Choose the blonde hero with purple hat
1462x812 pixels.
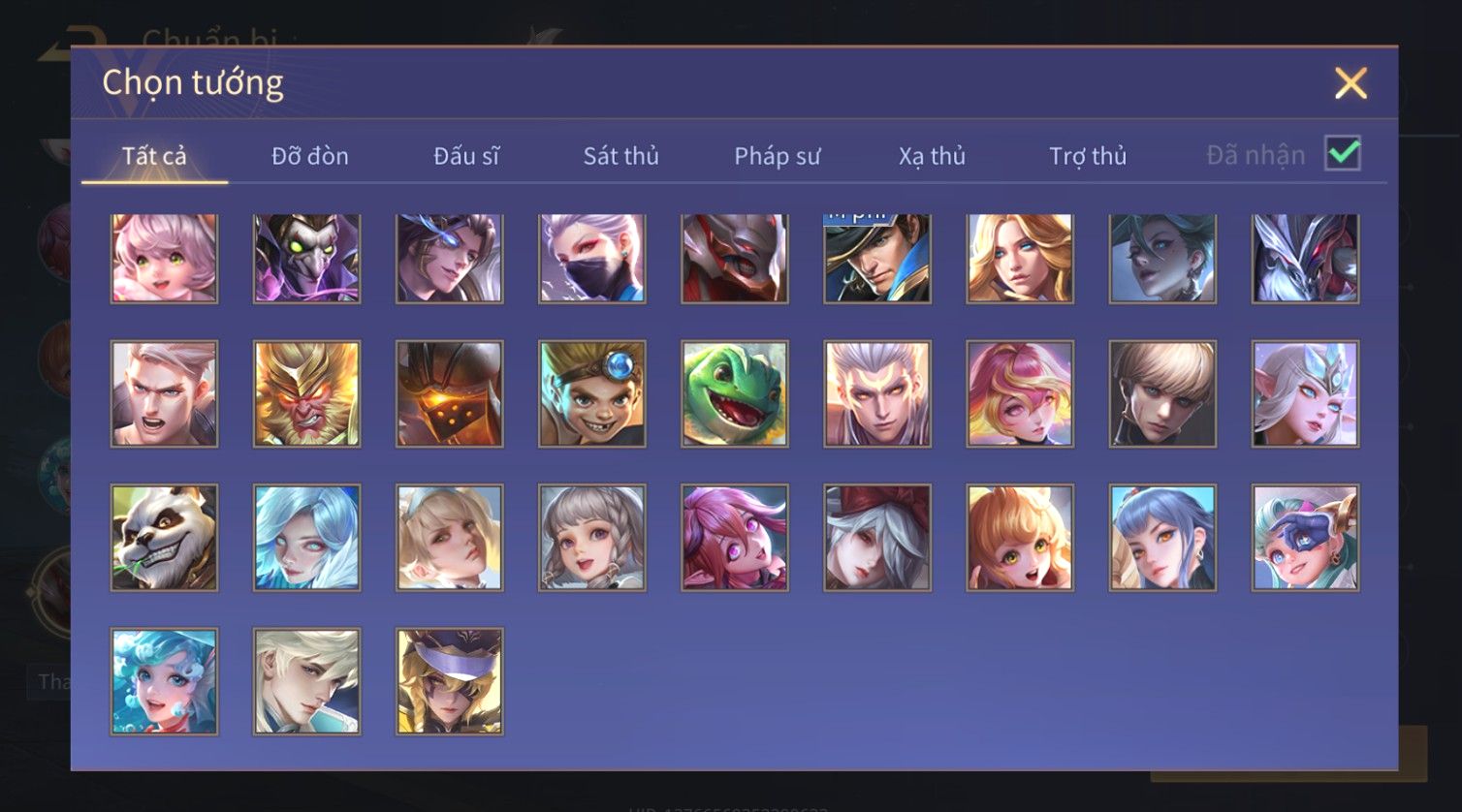click(450, 681)
